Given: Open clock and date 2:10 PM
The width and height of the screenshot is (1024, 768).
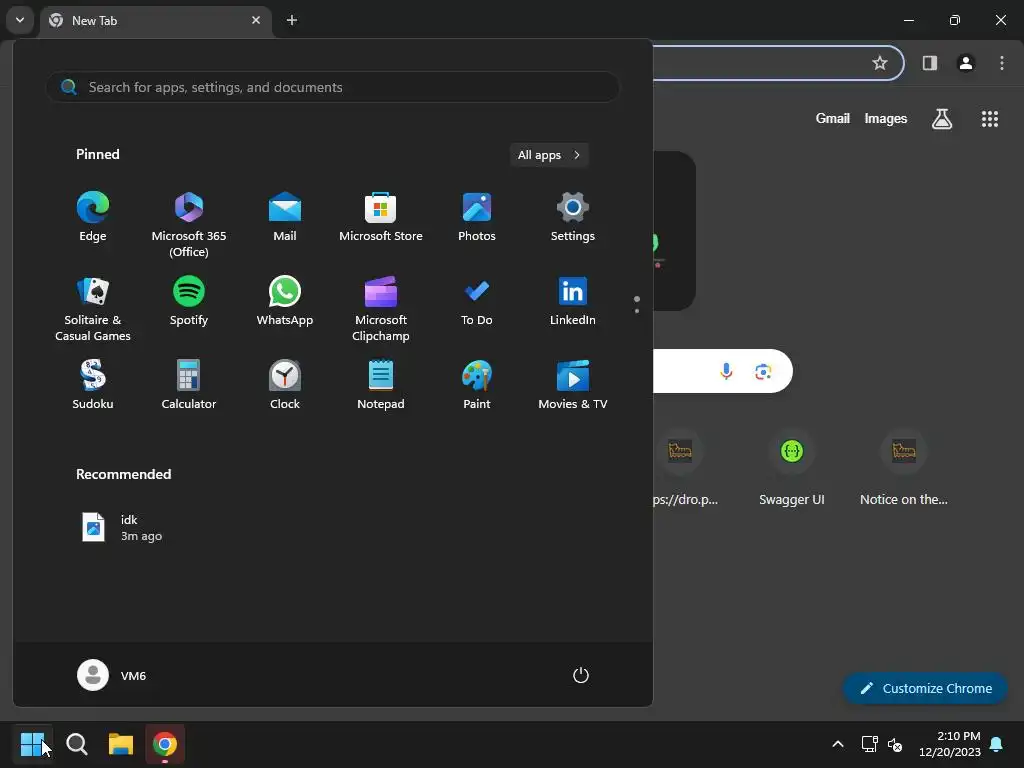Looking at the screenshot, I should point(950,744).
